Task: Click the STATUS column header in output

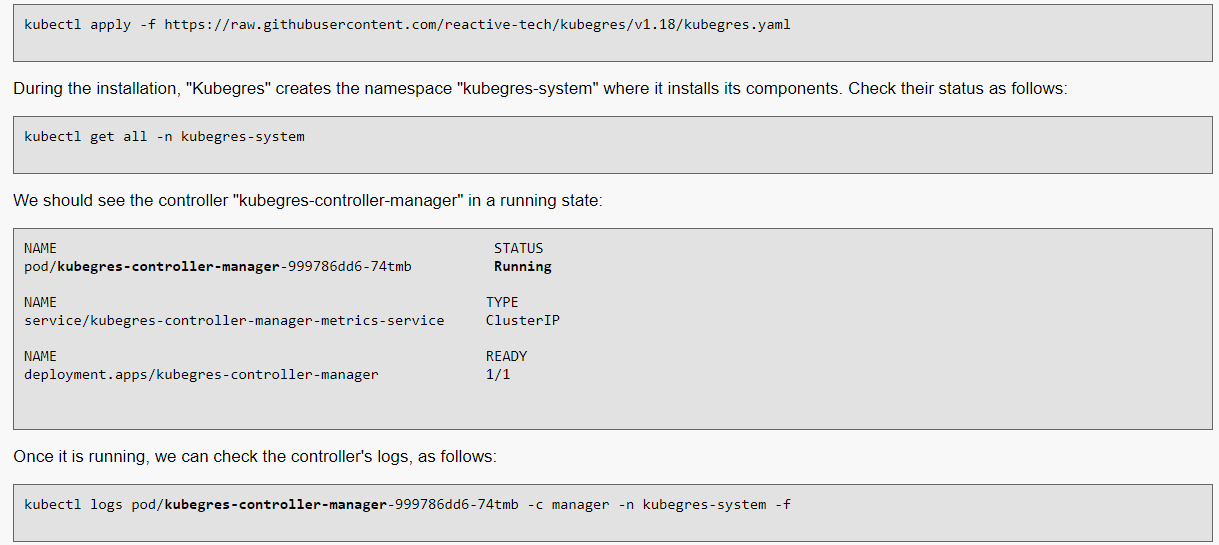Action: 518,248
